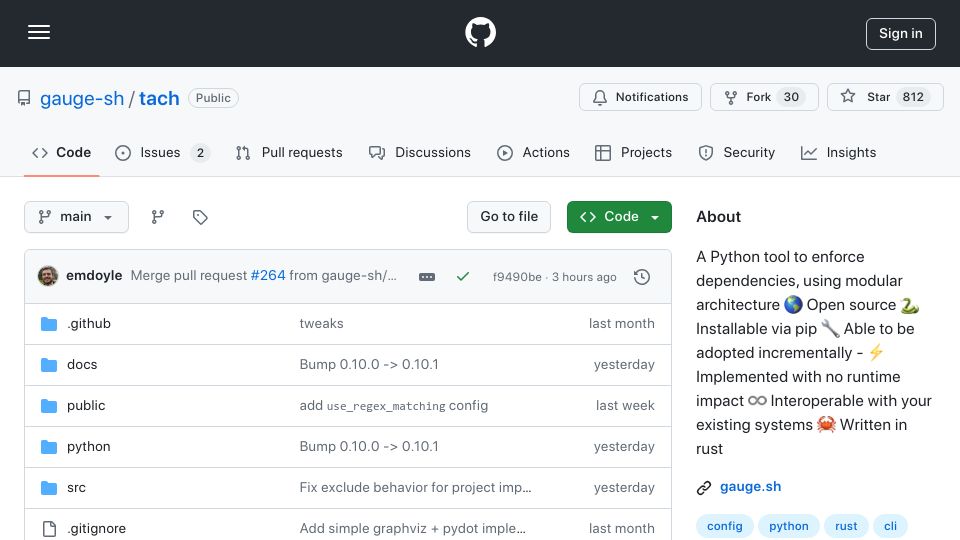
Task: Open the tach repository link
Action: [x=159, y=98]
